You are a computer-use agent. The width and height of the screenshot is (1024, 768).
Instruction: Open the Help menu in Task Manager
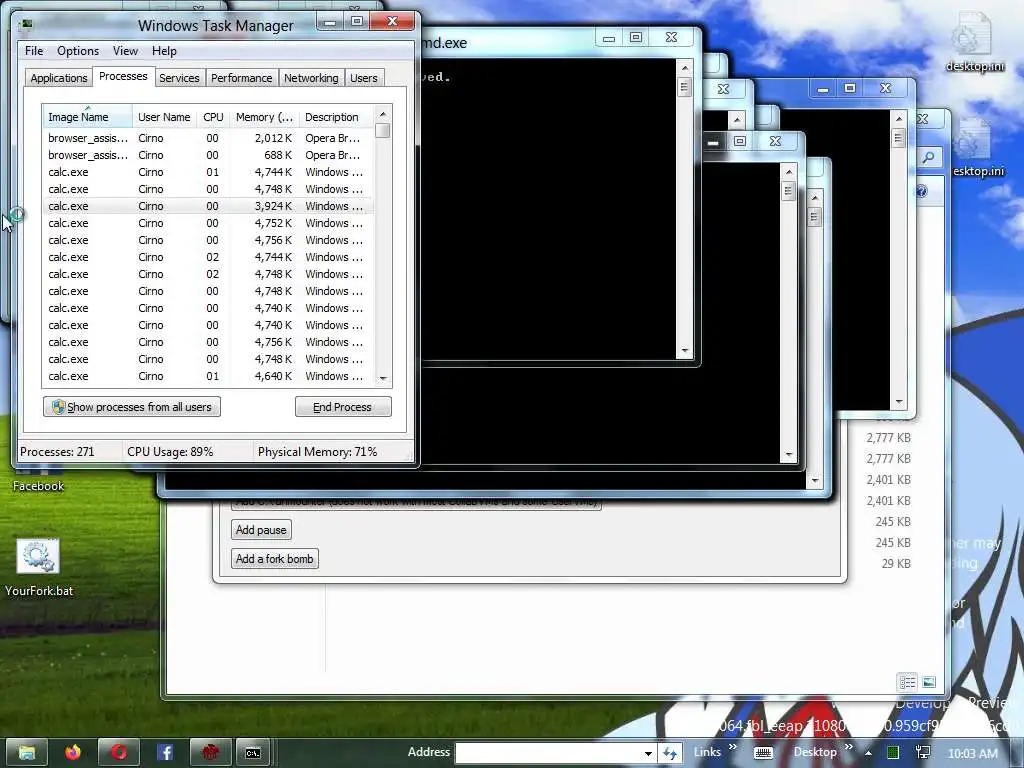click(164, 51)
